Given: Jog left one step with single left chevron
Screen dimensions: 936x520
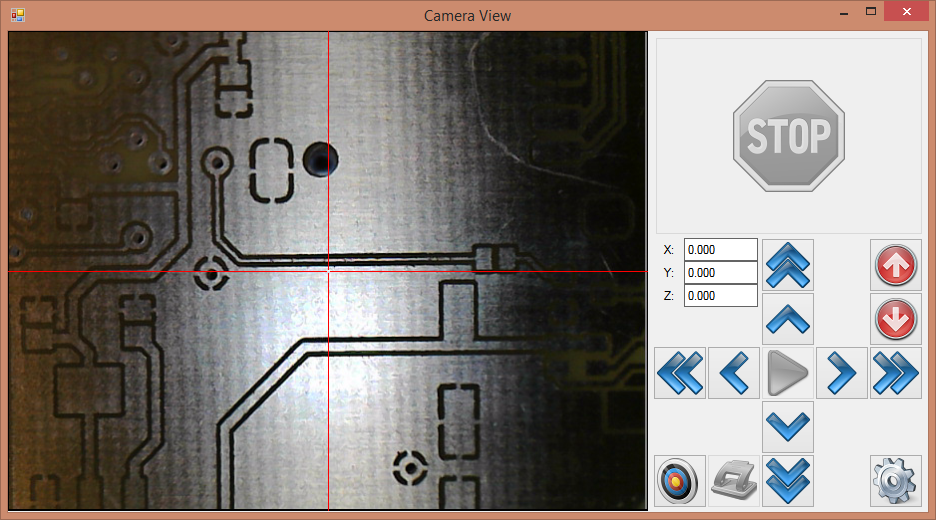Looking at the screenshot, I should pos(734,373).
